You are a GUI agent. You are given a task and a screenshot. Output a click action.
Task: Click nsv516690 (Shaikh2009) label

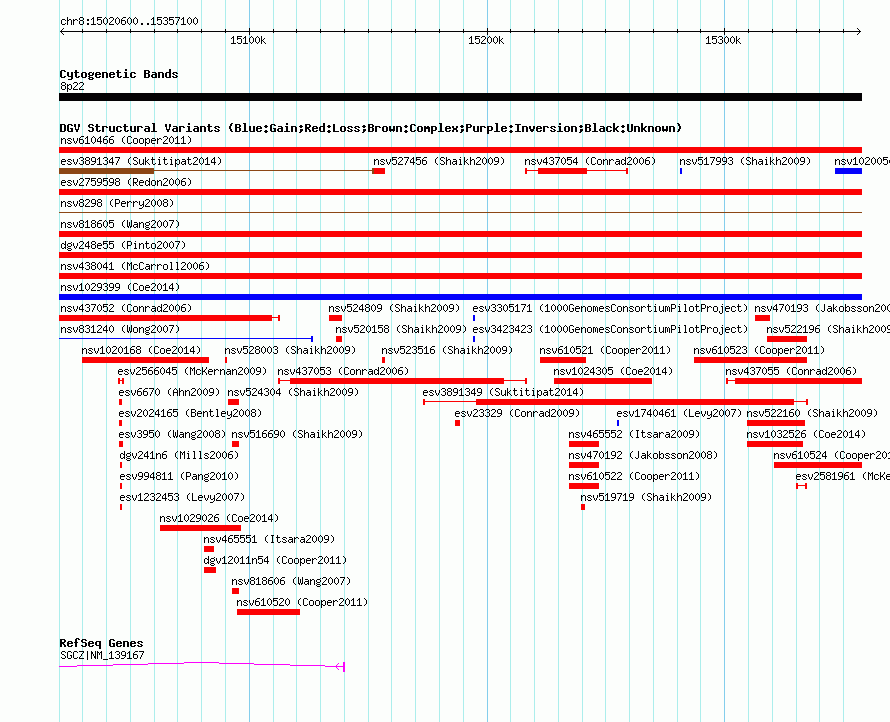(x=297, y=434)
